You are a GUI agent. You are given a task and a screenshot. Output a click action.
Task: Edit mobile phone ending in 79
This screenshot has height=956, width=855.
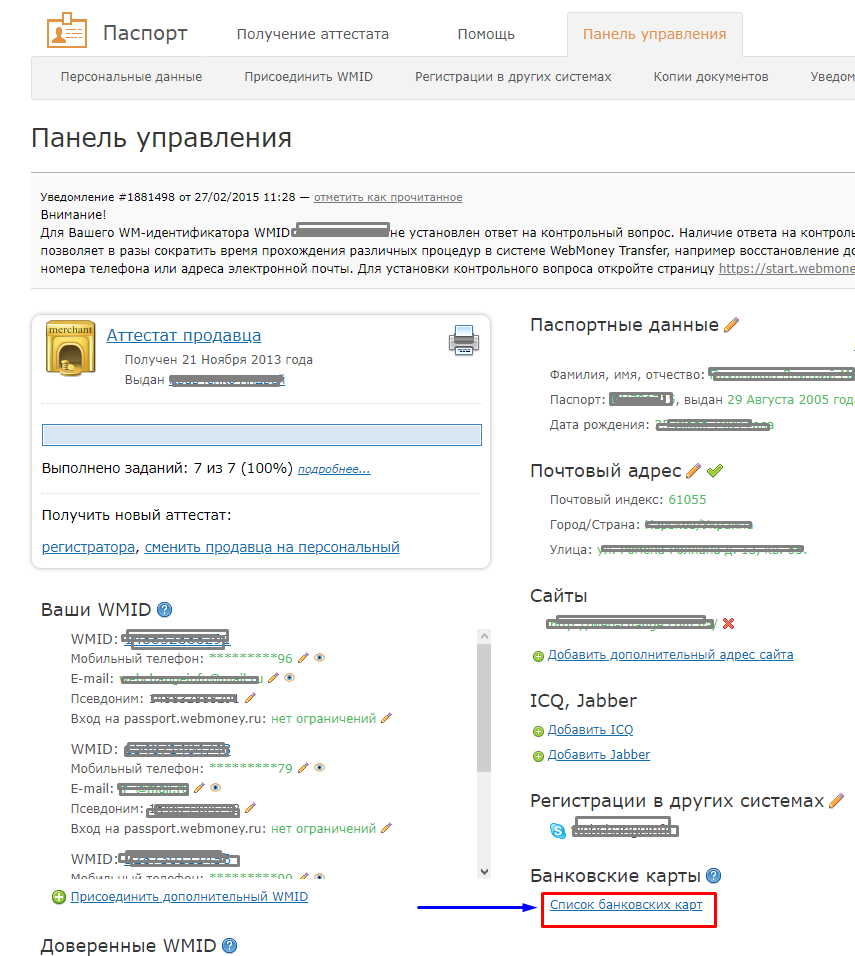[303, 768]
